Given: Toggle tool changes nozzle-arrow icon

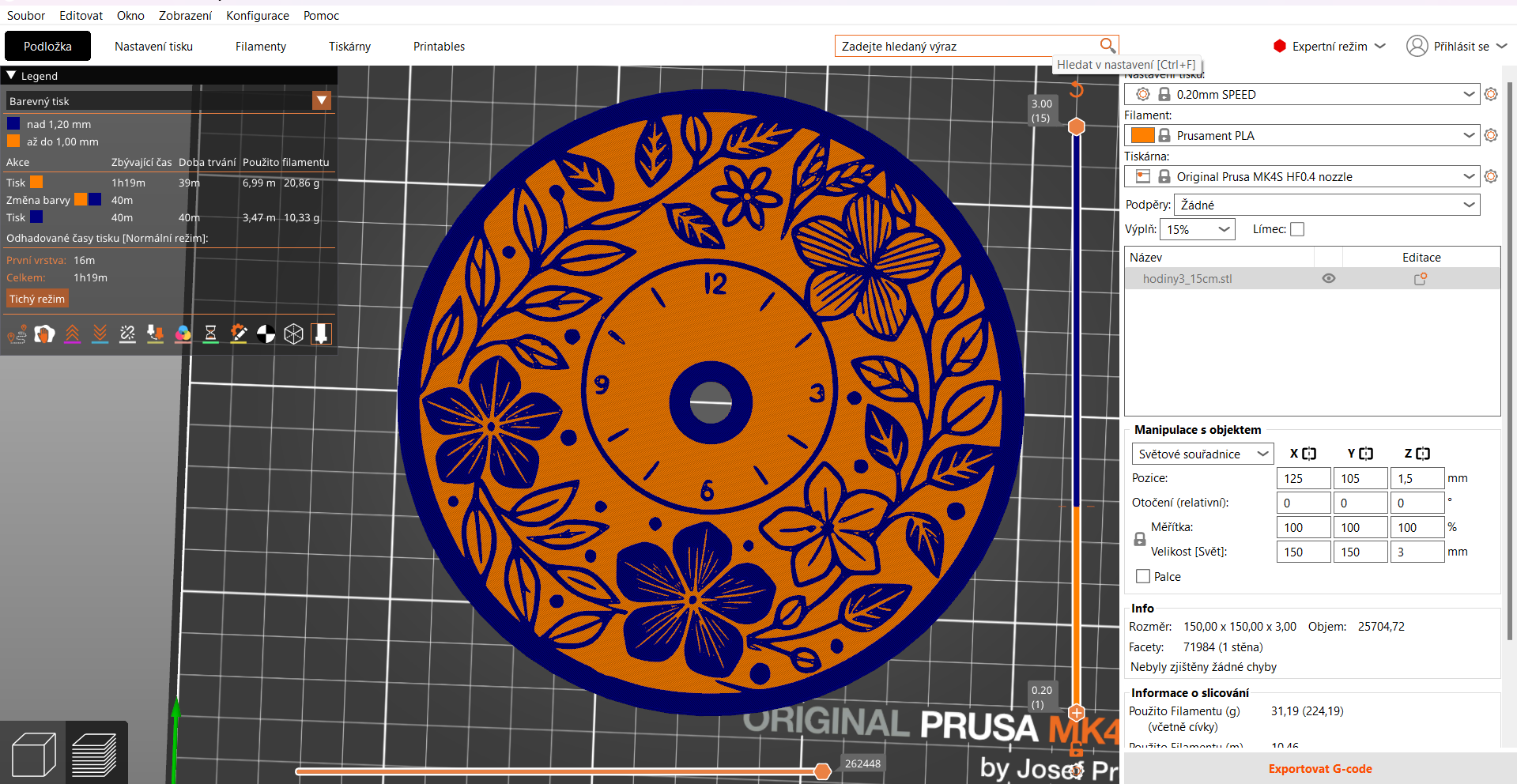Looking at the screenshot, I should (155, 334).
